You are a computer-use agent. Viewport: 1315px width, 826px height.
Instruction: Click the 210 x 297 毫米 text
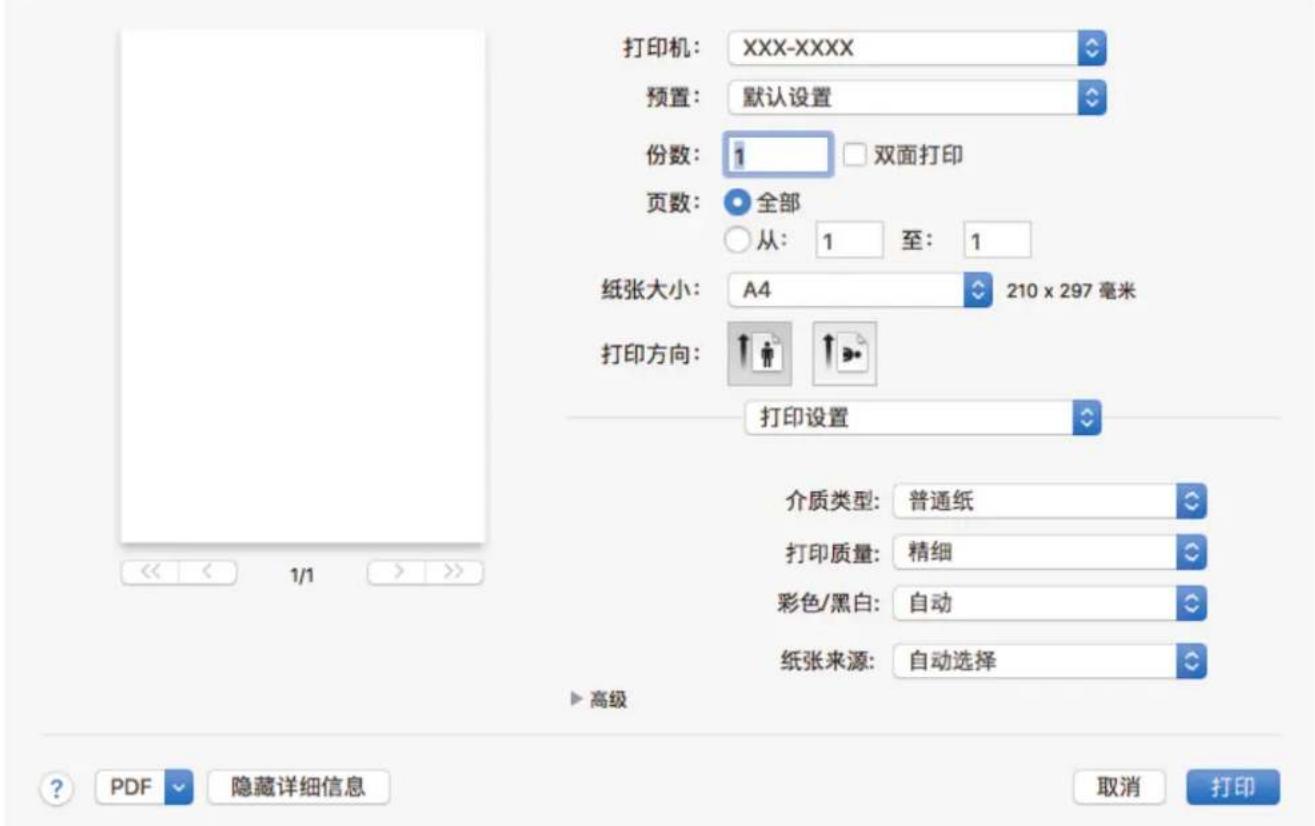click(x=1071, y=292)
